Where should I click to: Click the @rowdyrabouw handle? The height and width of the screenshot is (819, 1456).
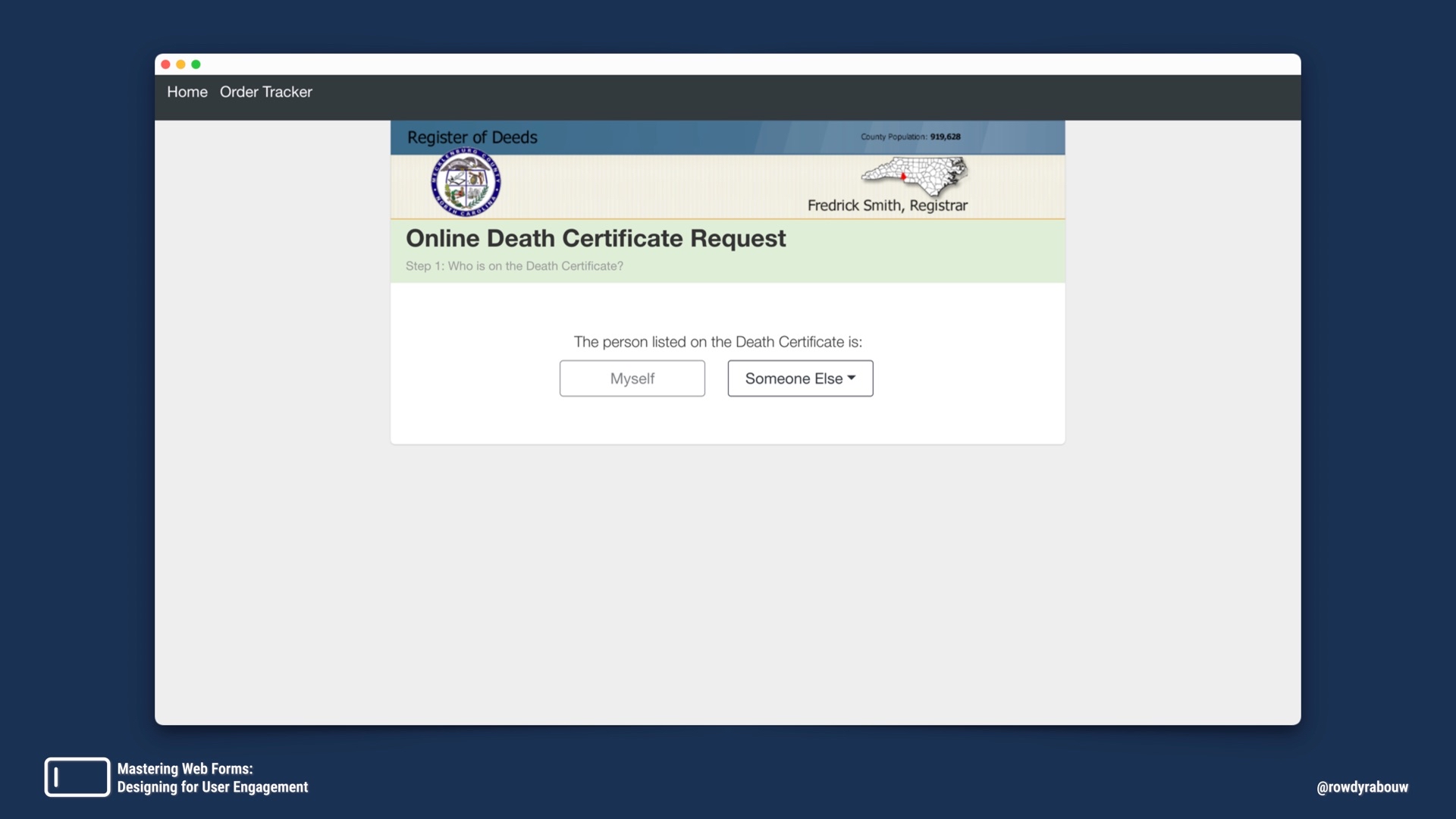coord(1362,787)
